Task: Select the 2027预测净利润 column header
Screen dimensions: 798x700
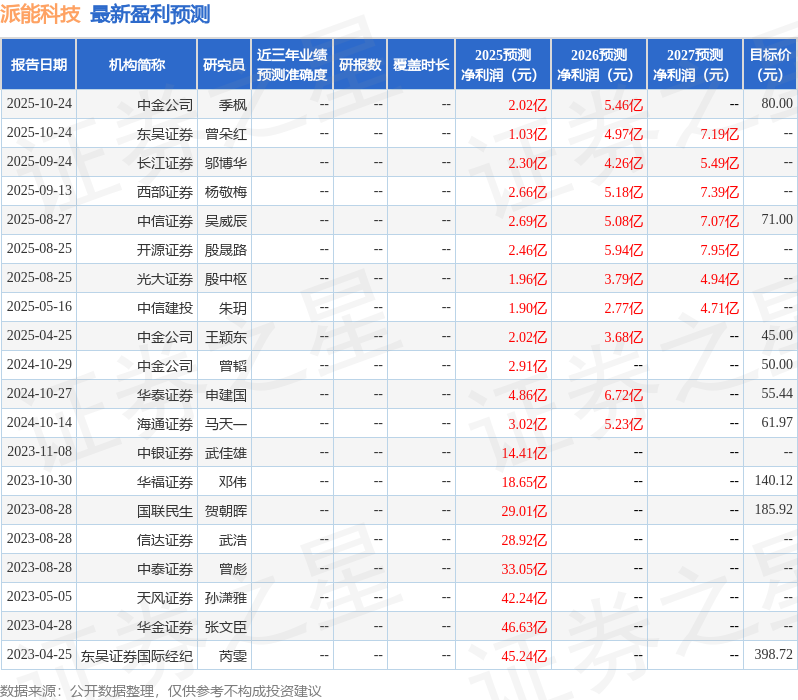Action: click(695, 65)
